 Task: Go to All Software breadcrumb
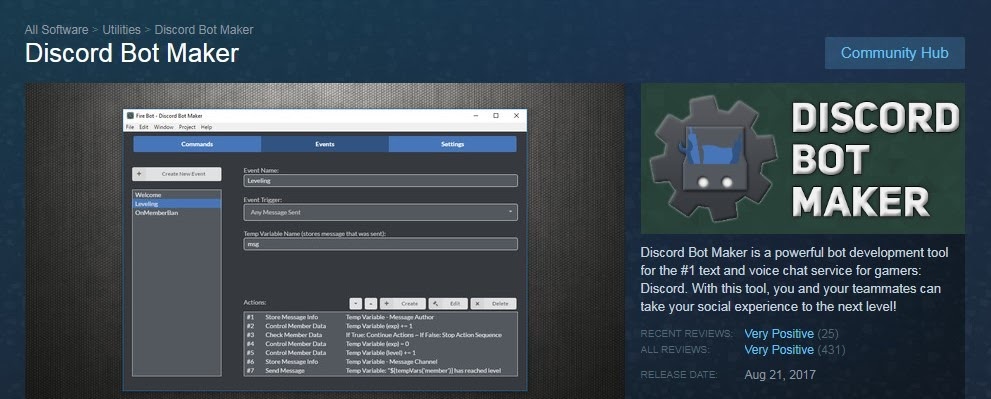click(56, 30)
